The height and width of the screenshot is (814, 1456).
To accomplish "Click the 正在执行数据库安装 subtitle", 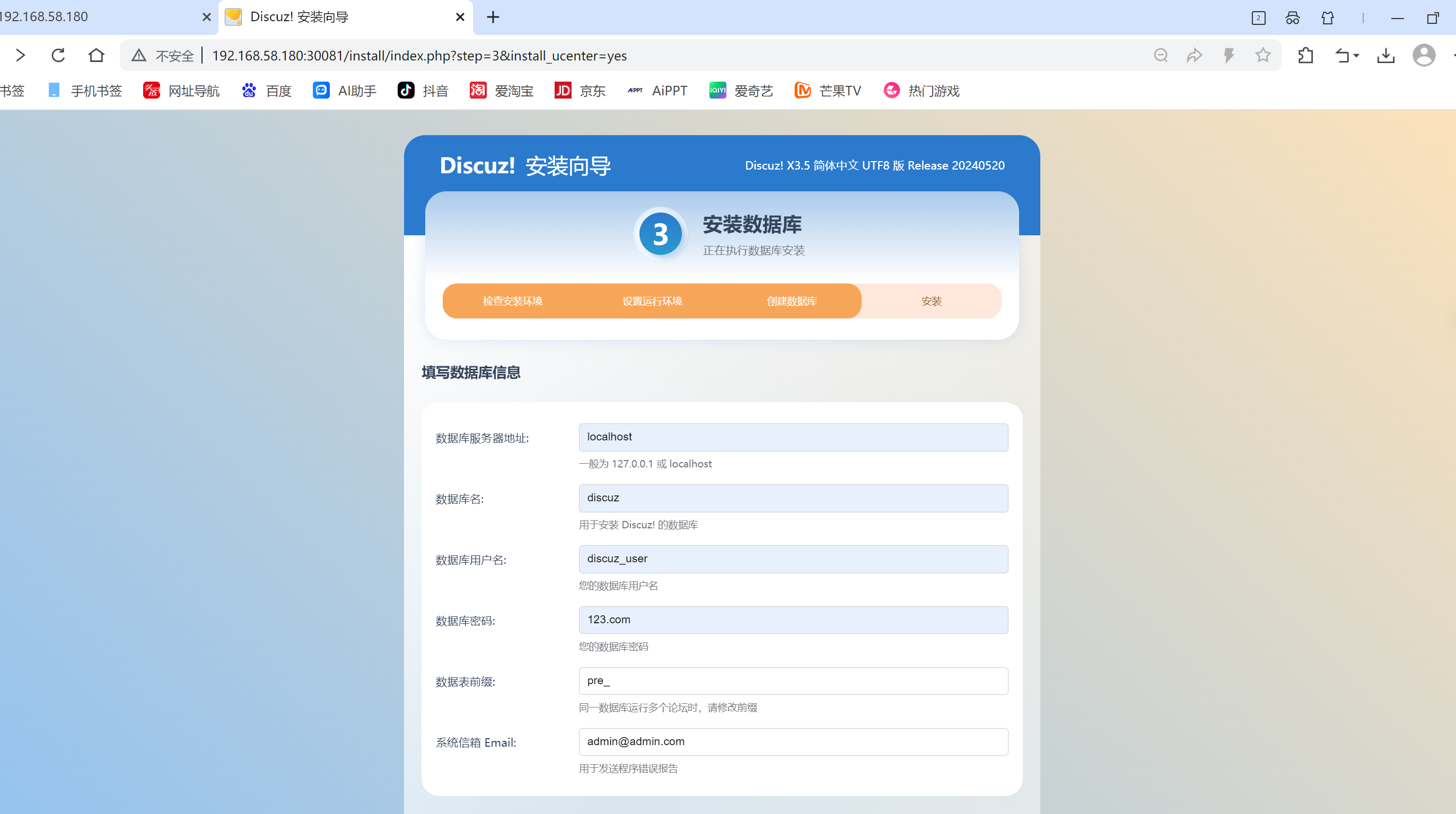I will coord(753,250).
